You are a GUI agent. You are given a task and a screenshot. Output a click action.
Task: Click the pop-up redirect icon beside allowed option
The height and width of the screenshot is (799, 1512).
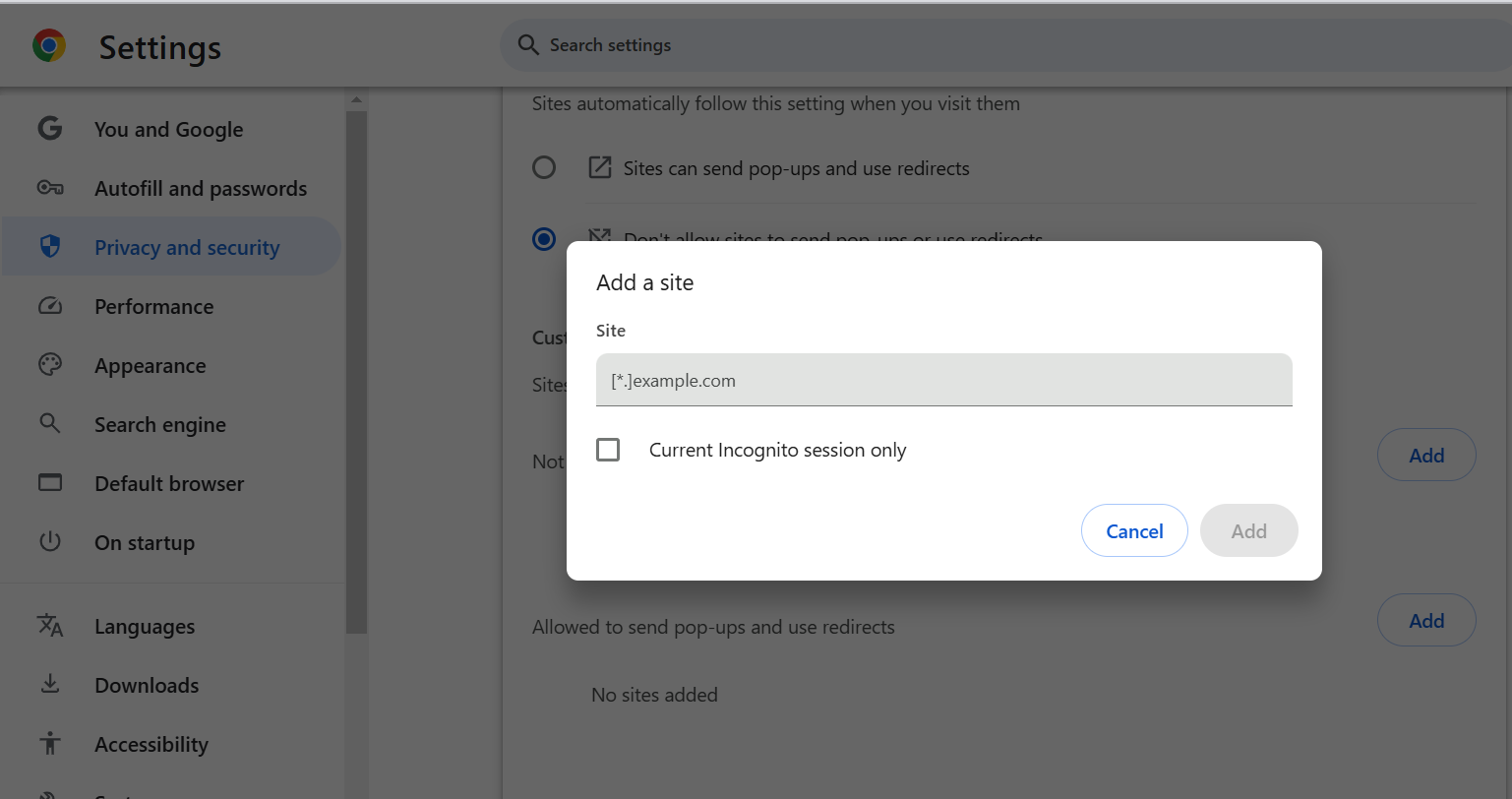[x=599, y=167]
